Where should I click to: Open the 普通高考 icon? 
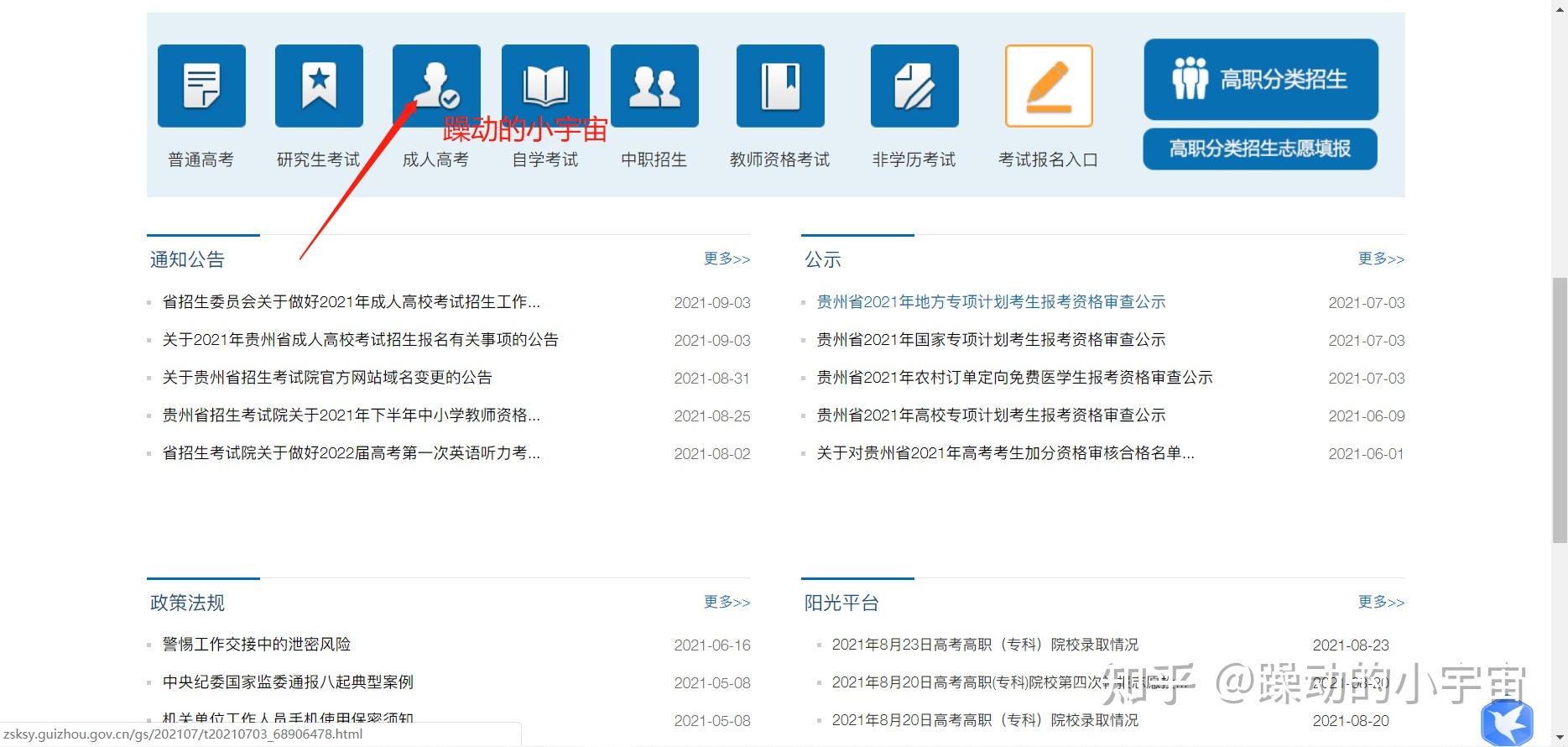click(x=201, y=86)
